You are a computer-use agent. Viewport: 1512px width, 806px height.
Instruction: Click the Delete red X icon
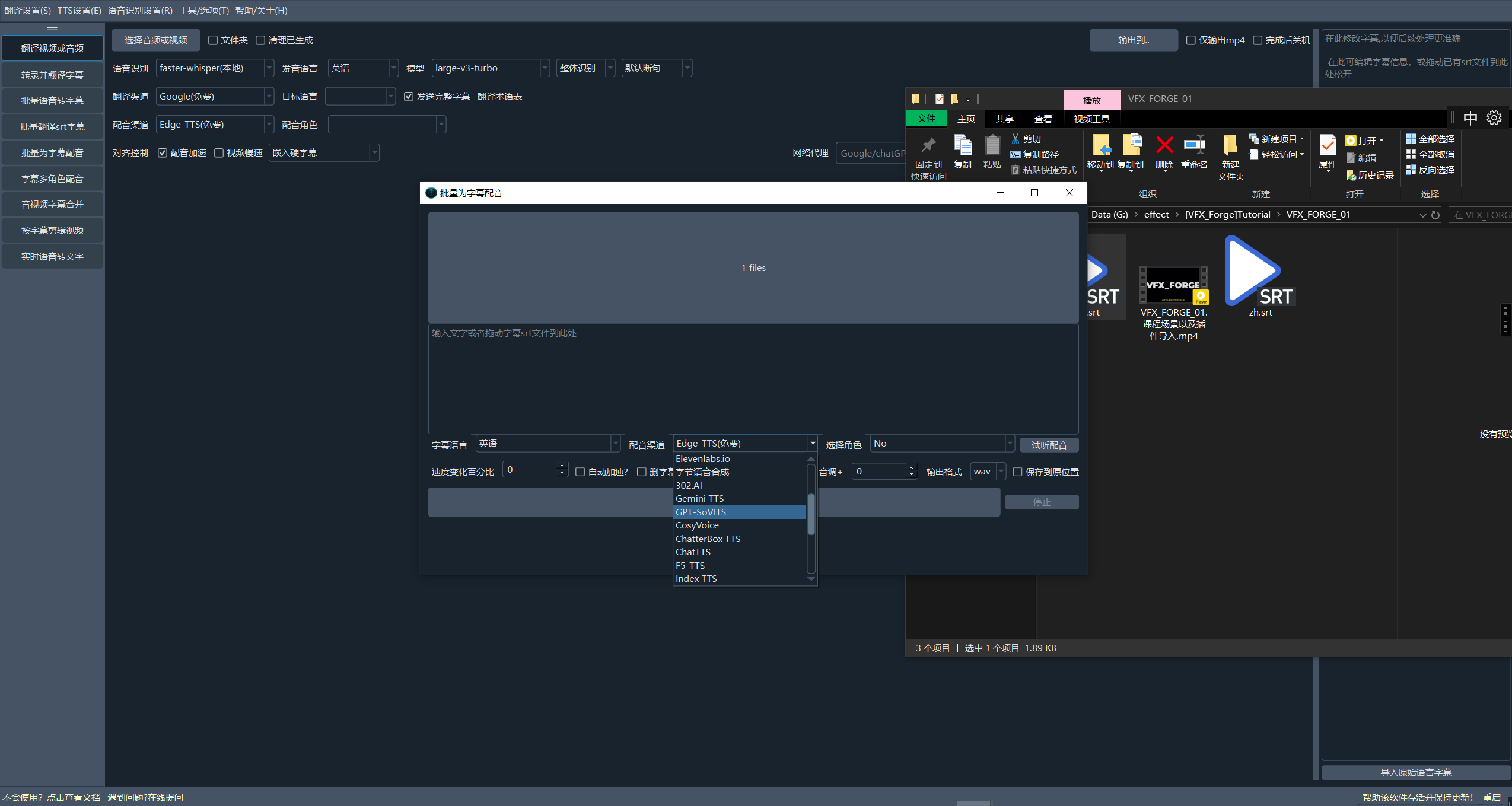(1164, 146)
